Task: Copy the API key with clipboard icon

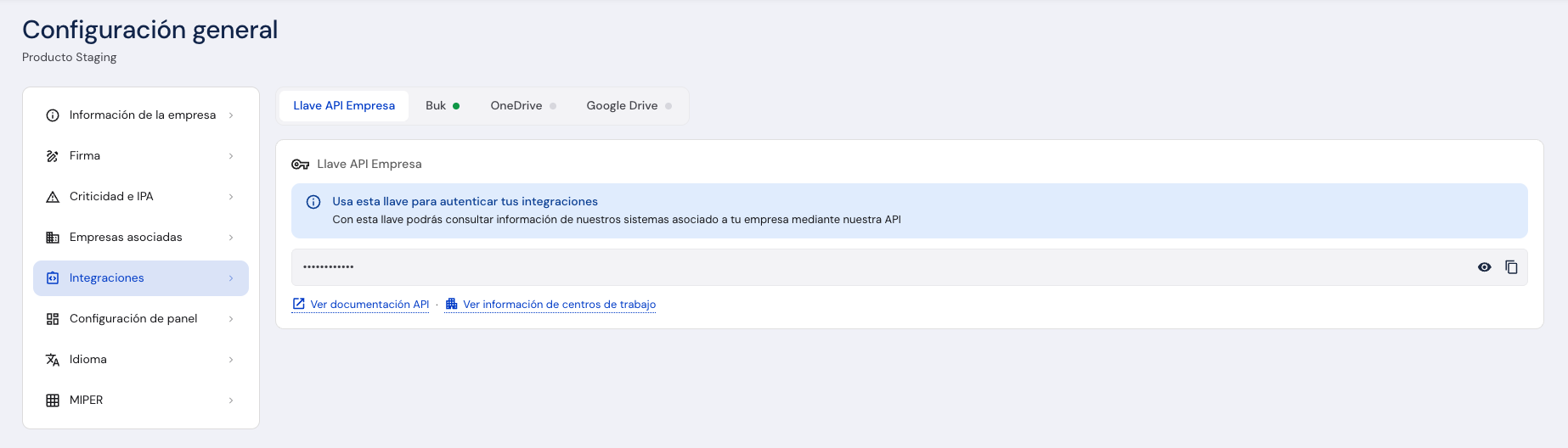Action: pyautogui.click(x=1511, y=267)
